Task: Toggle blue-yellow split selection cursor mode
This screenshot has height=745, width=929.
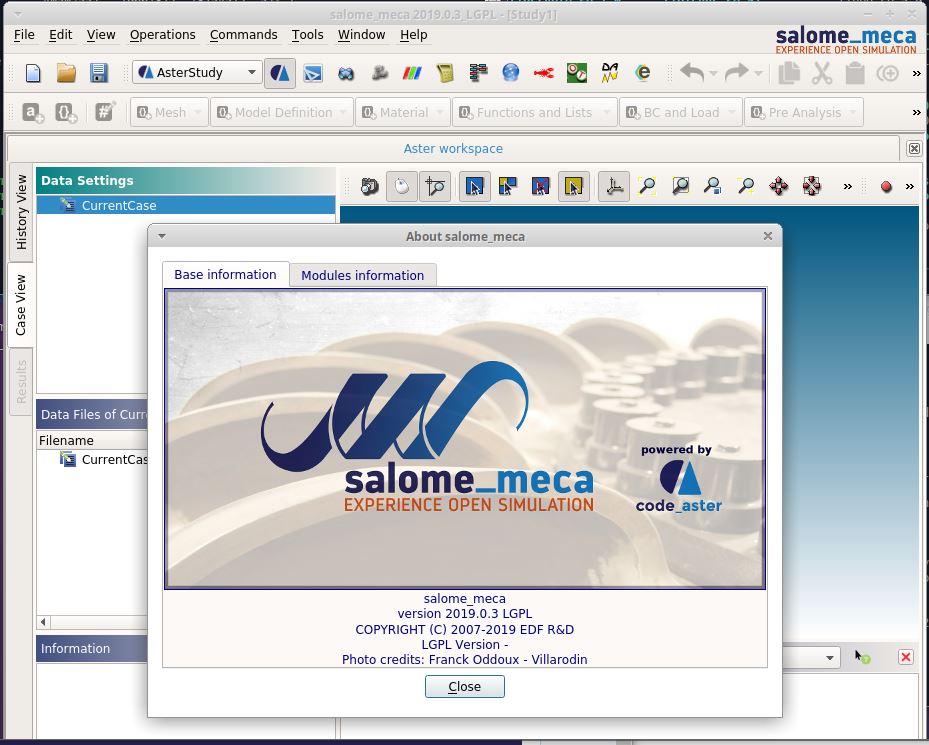Action: click(x=508, y=187)
